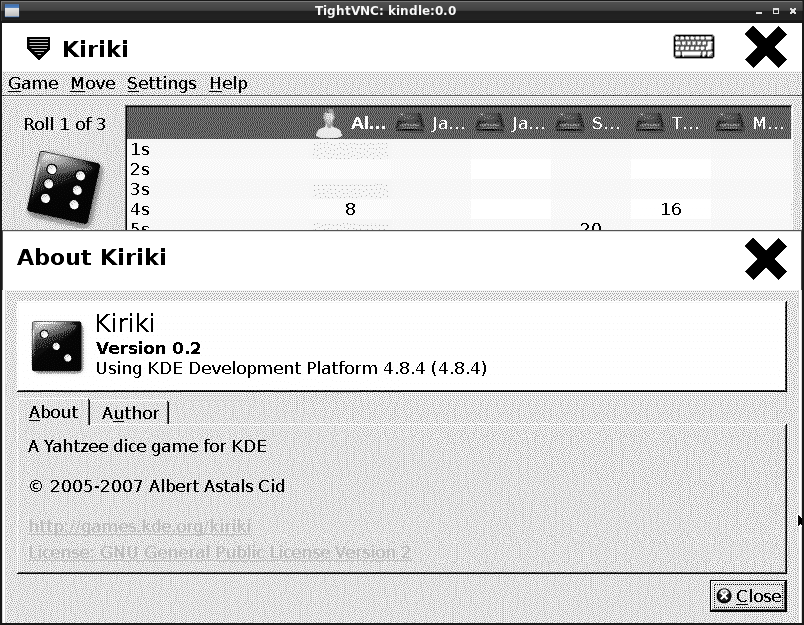This screenshot has width=804, height=625.
Task: Click the 3s cell for player Al...
Action: tap(351, 190)
